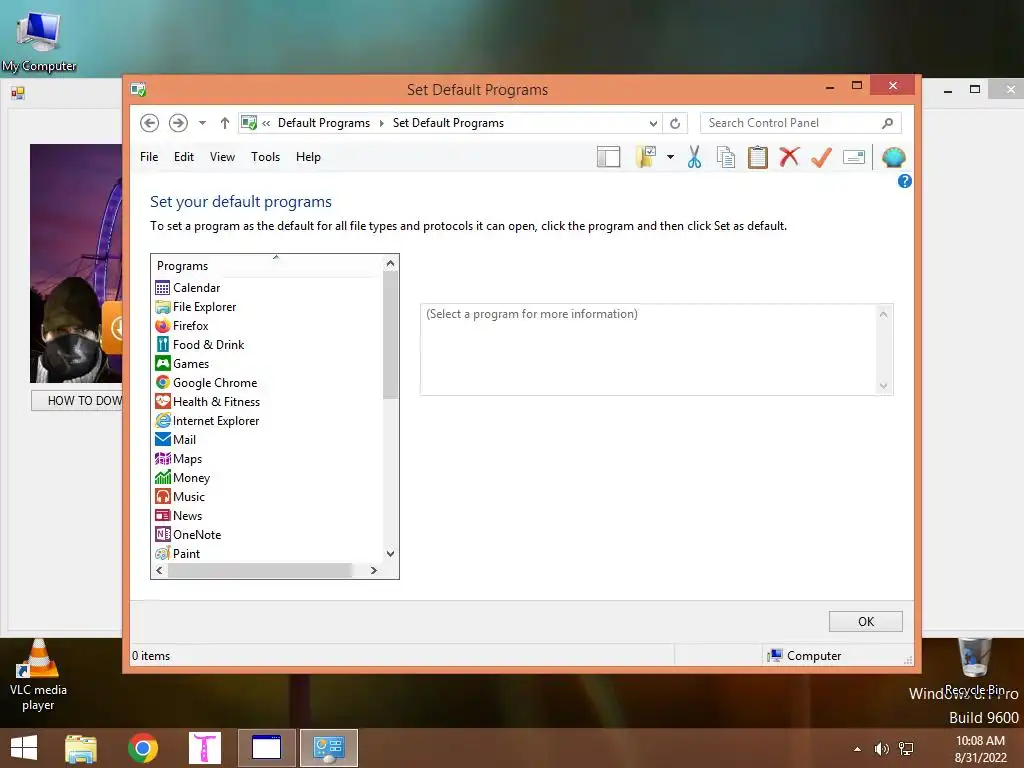Click the Rename toolbar icon beside checkmark
Image resolution: width=1024 pixels, height=768 pixels.
(x=854, y=157)
